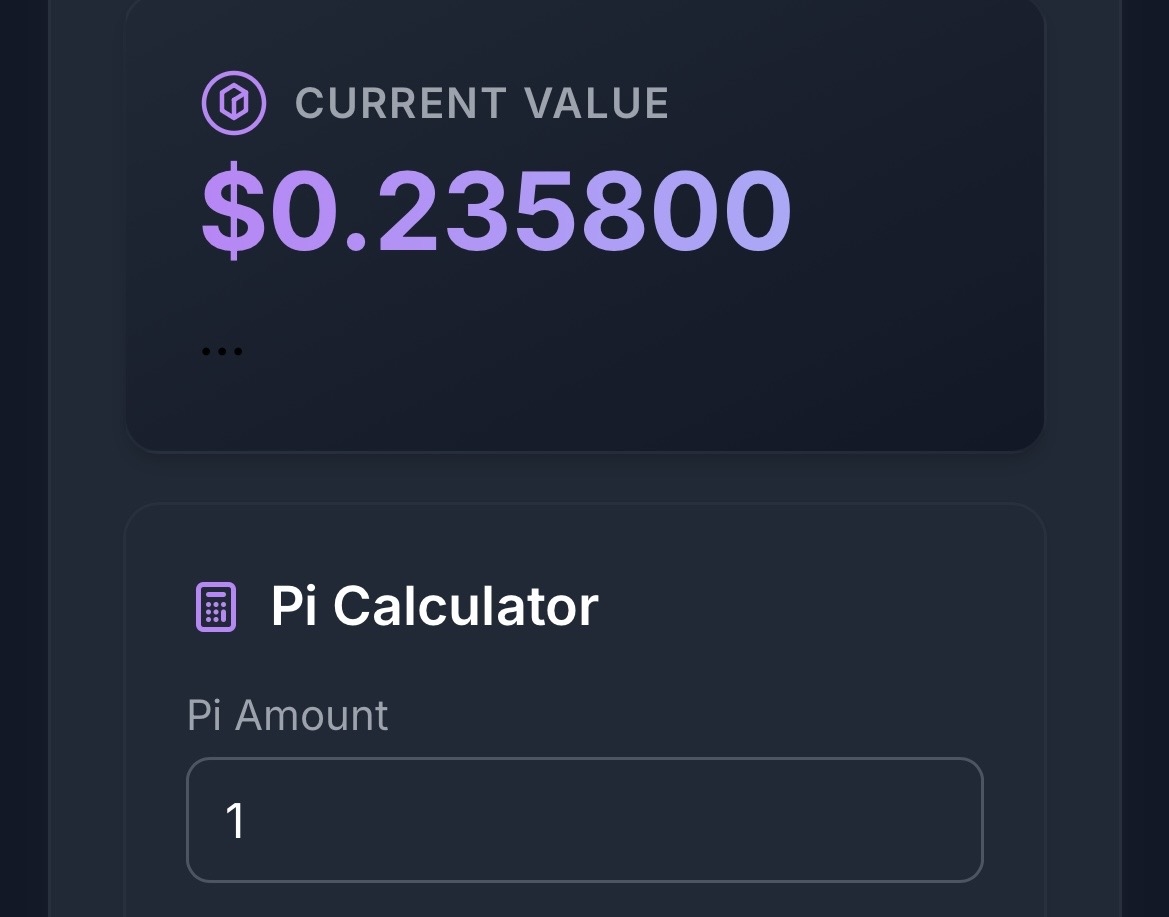Select the CURRENT VALUE label
This screenshot has width=1169, height=917.
(x=481, y=103)
